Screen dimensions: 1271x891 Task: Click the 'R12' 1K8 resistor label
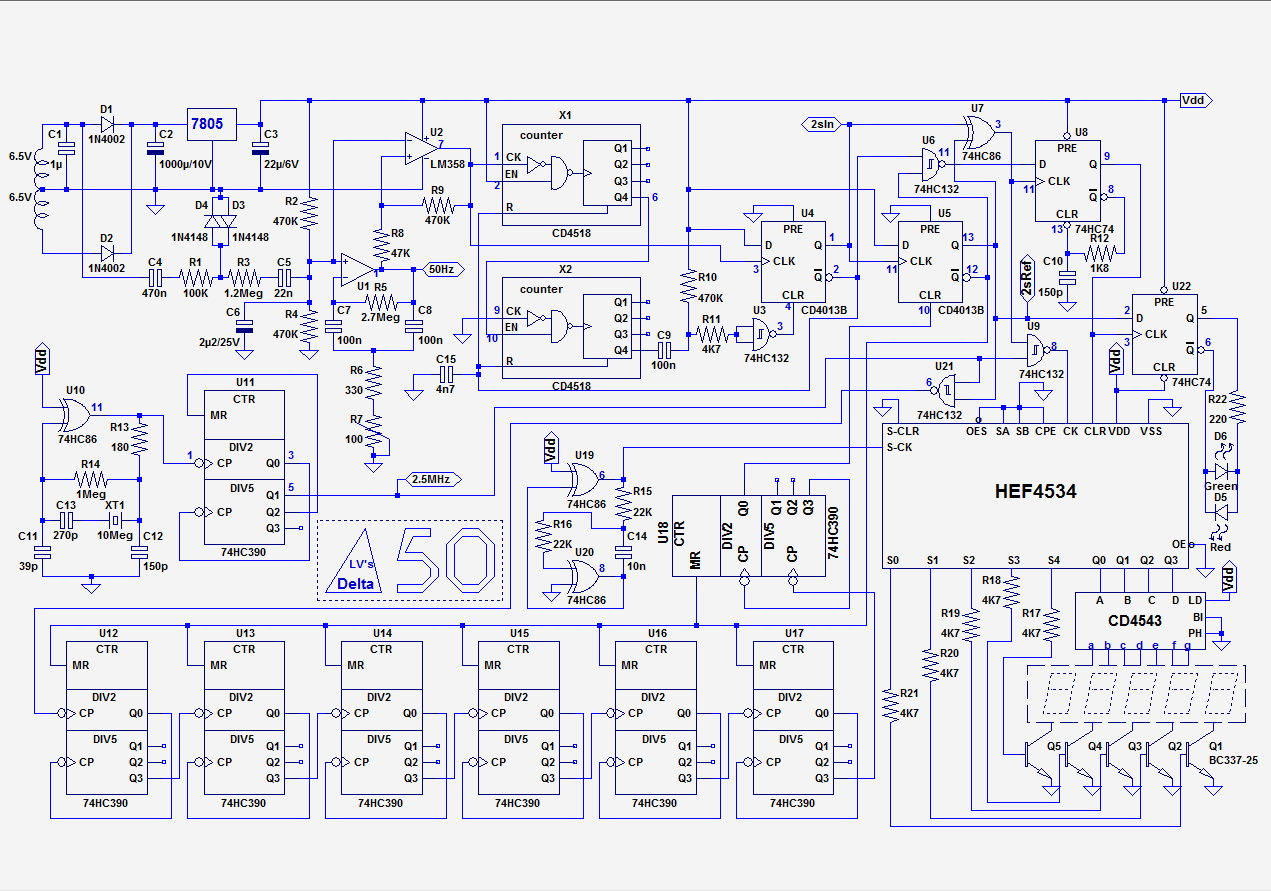click(x=1099, y=238)
